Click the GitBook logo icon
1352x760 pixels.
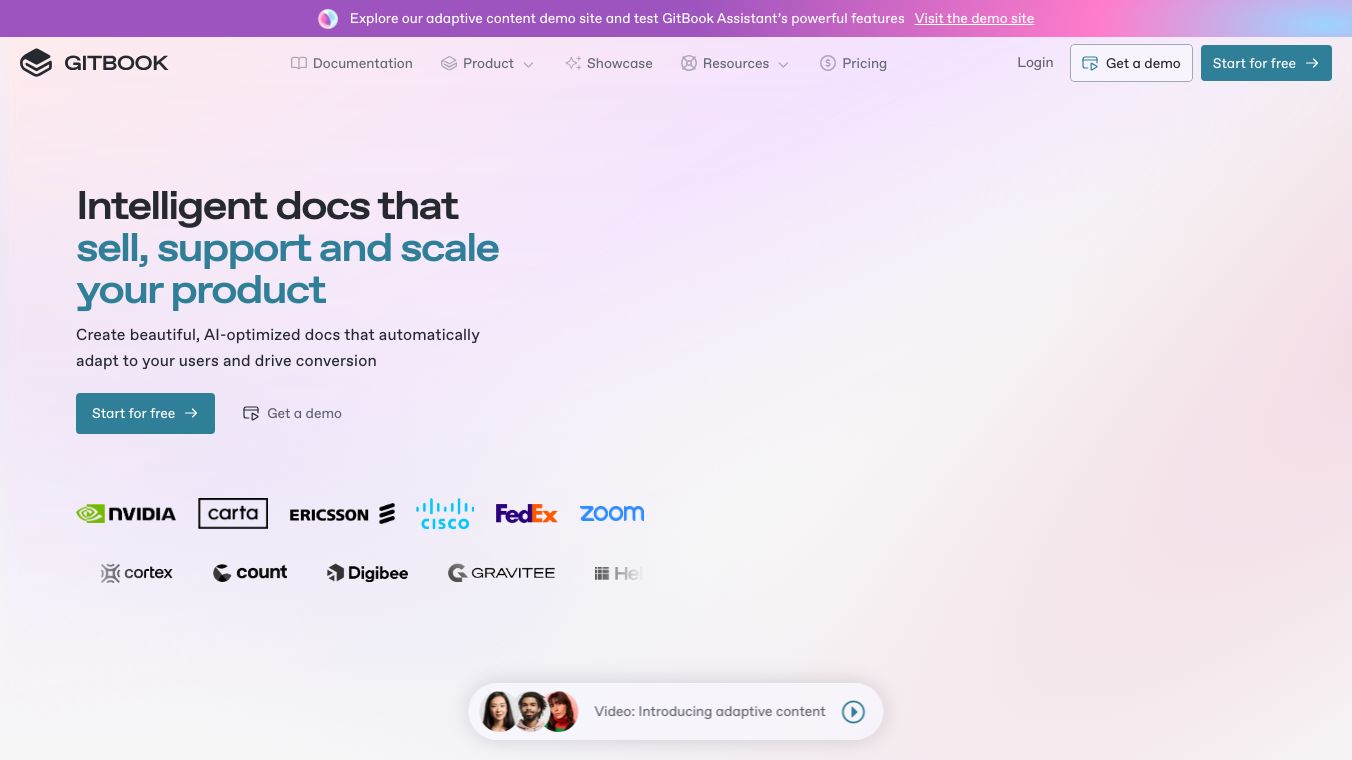point(36,63)
